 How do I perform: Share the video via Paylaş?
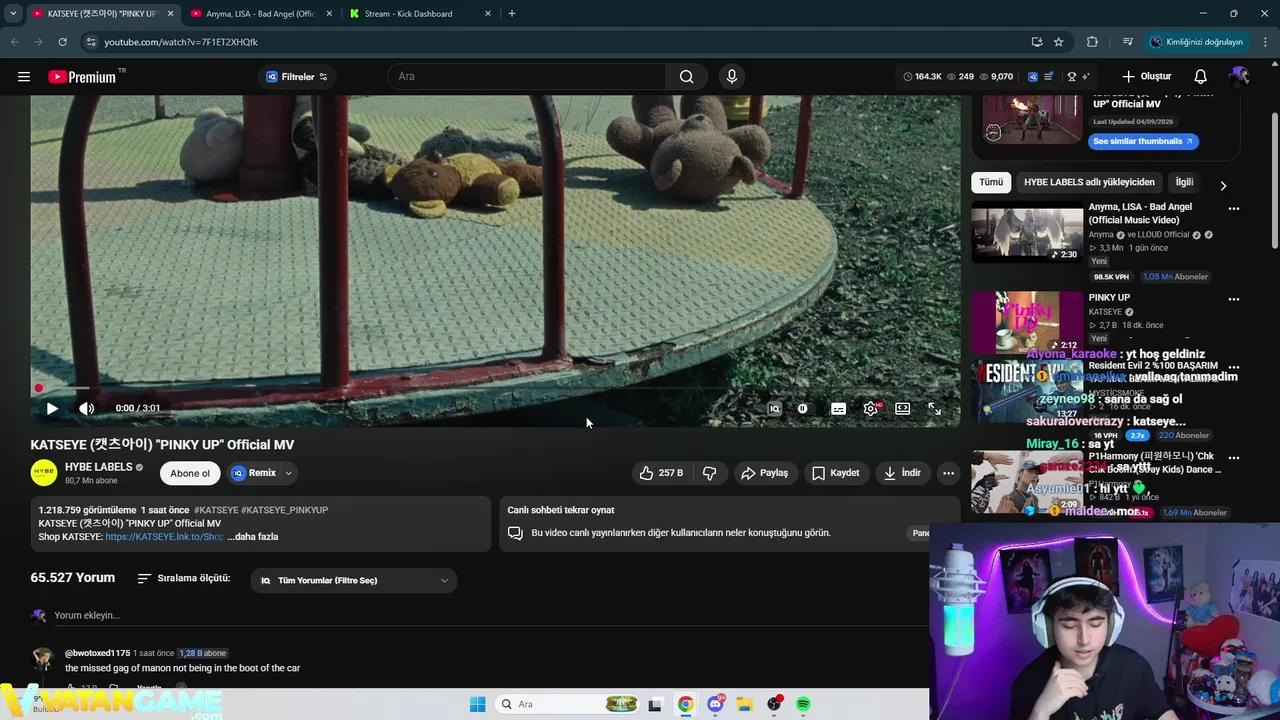coord(764,473)
